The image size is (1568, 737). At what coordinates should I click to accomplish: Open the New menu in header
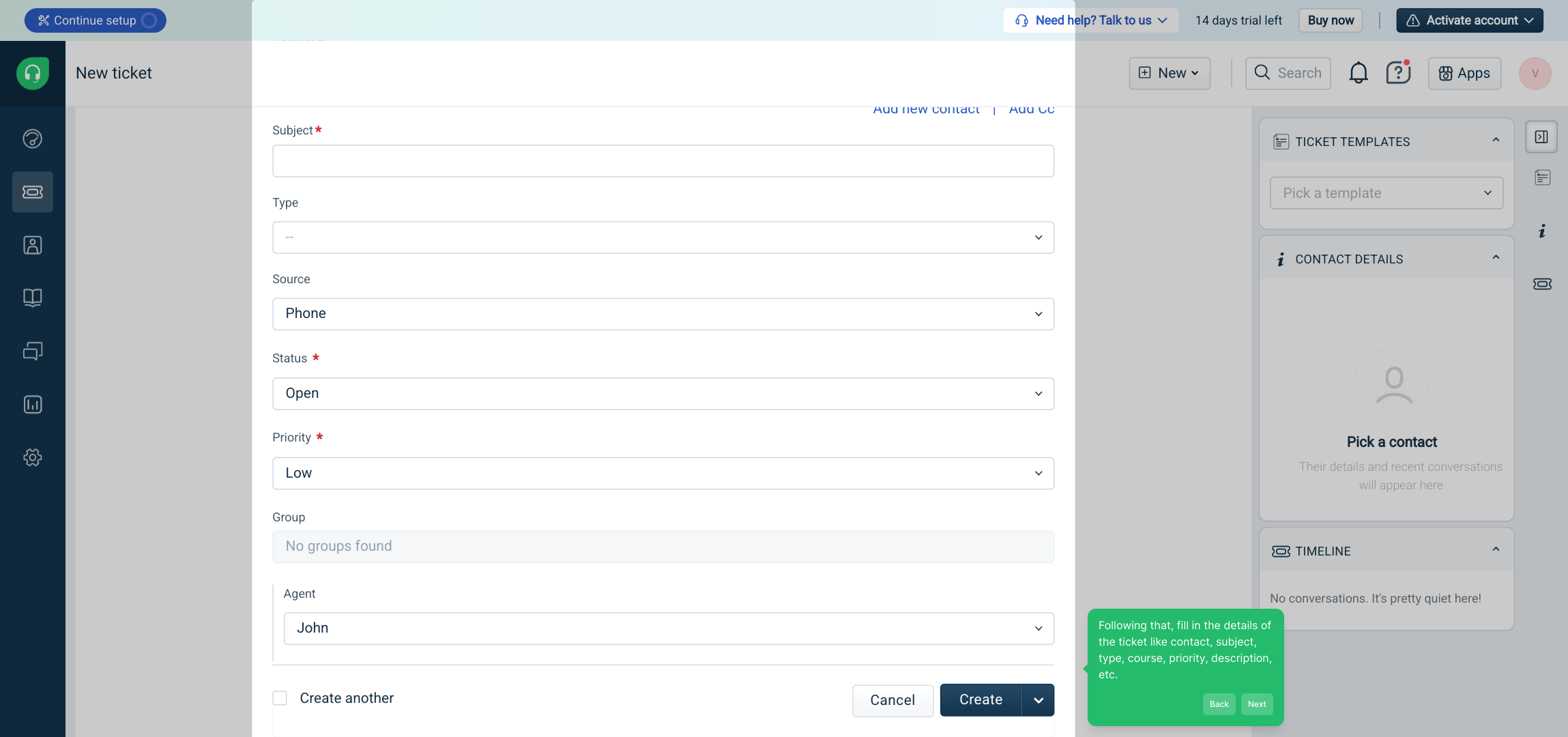(1170, 73)
